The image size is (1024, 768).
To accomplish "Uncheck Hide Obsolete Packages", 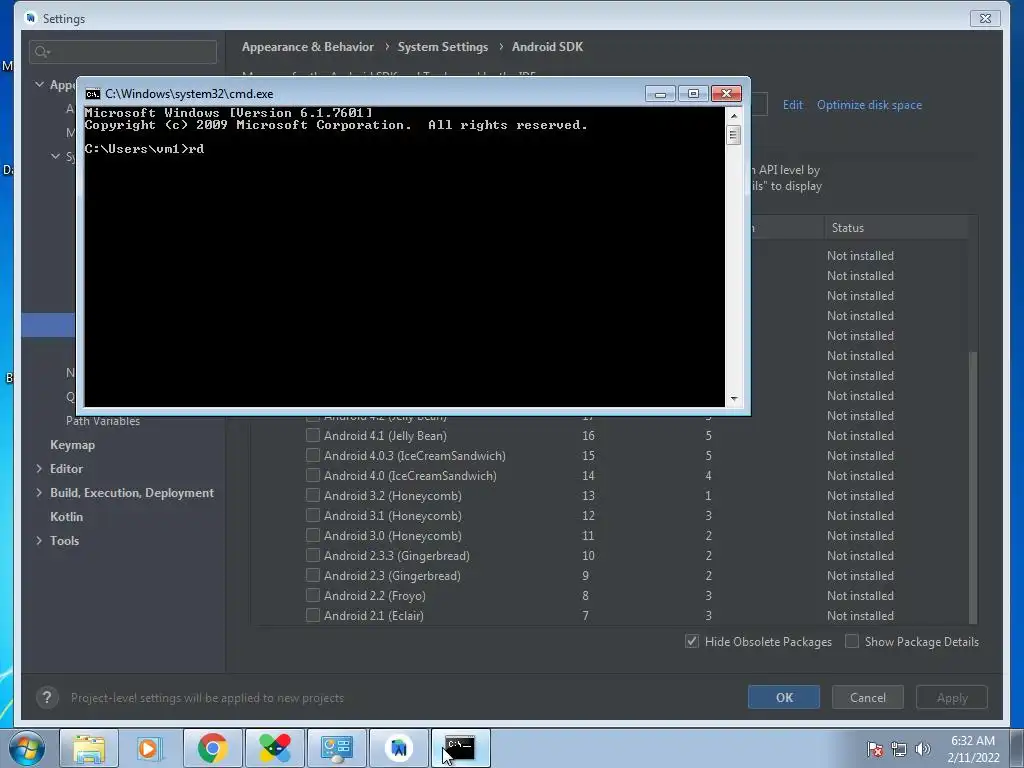I will [x=692, y=641].
